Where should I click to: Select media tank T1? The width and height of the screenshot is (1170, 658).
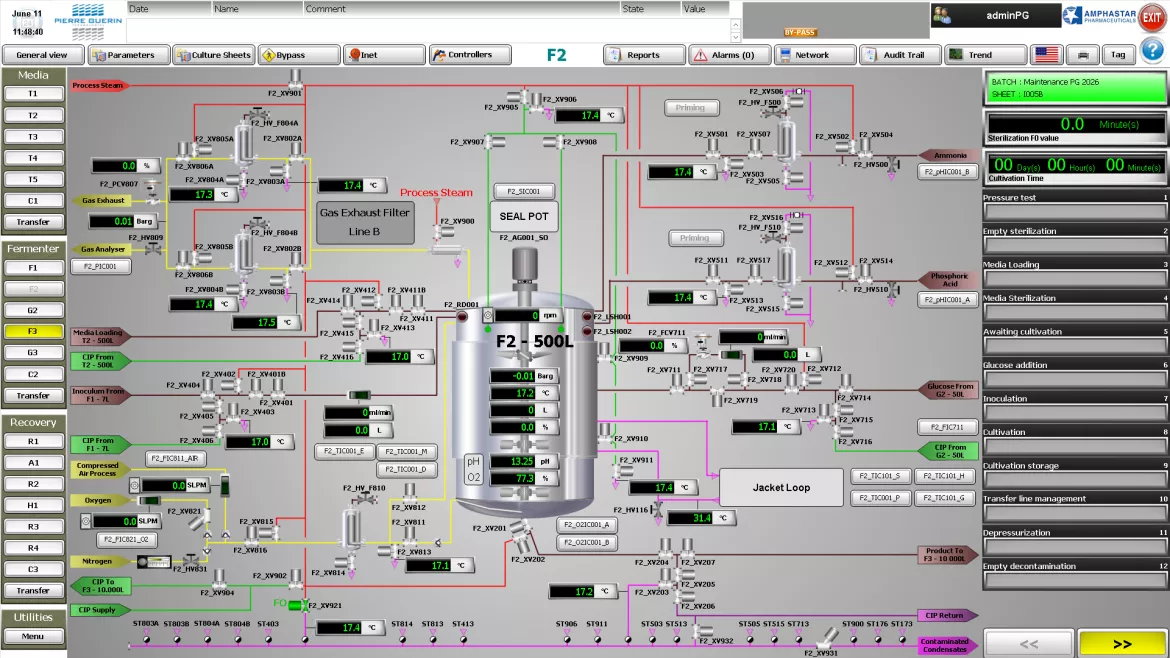(x=33, y=94)
